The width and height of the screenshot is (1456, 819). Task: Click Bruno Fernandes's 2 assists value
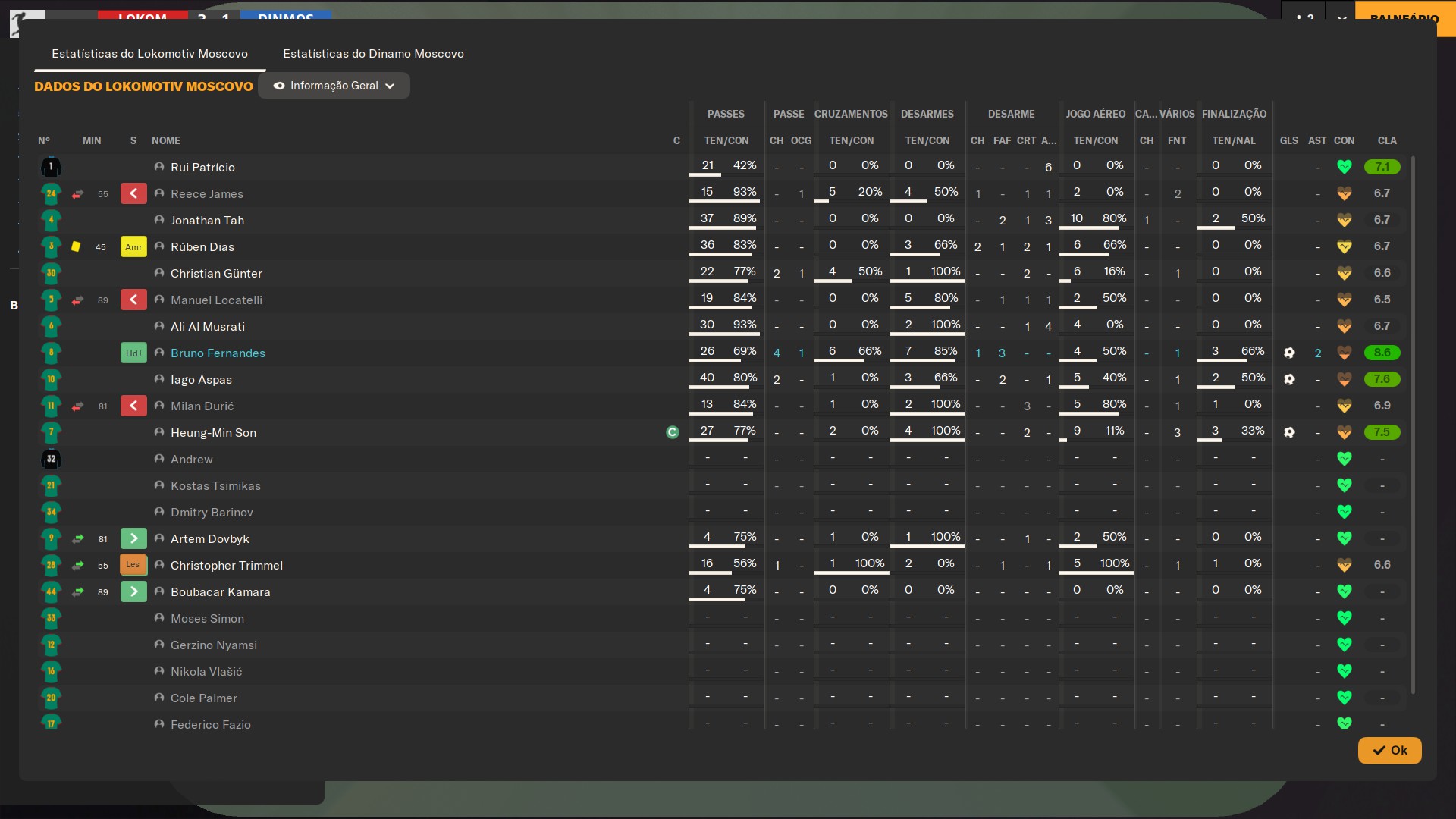point(1318,353)
